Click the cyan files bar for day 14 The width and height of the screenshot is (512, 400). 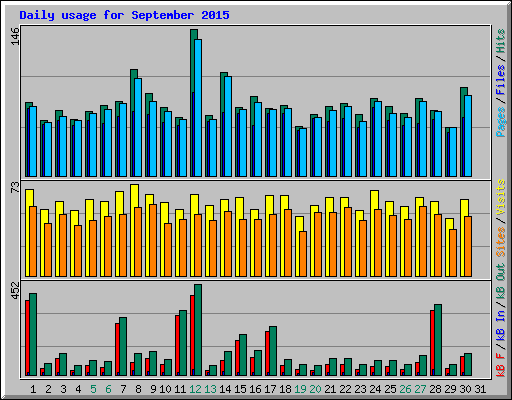tap(228, 126)
